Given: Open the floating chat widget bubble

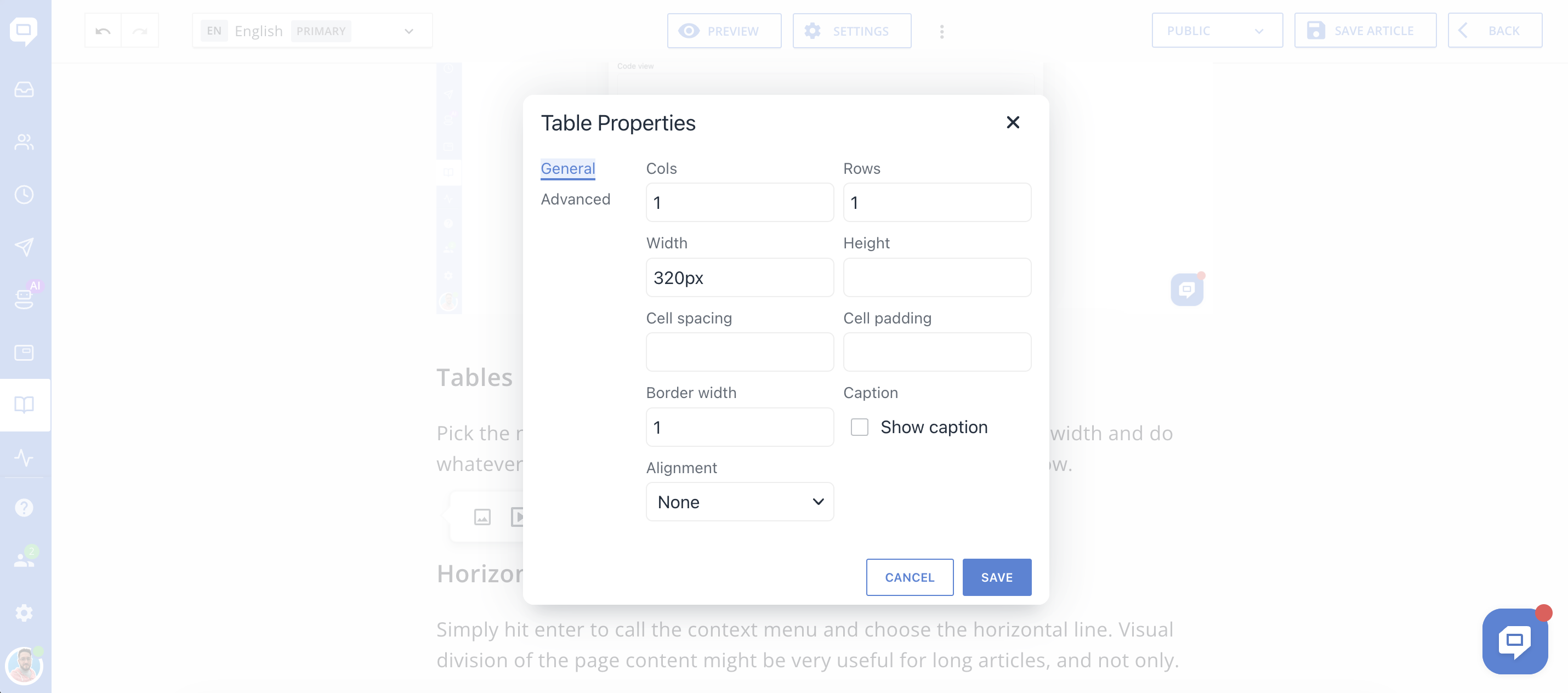Looking at the screenshot, I should point(1514,640).
